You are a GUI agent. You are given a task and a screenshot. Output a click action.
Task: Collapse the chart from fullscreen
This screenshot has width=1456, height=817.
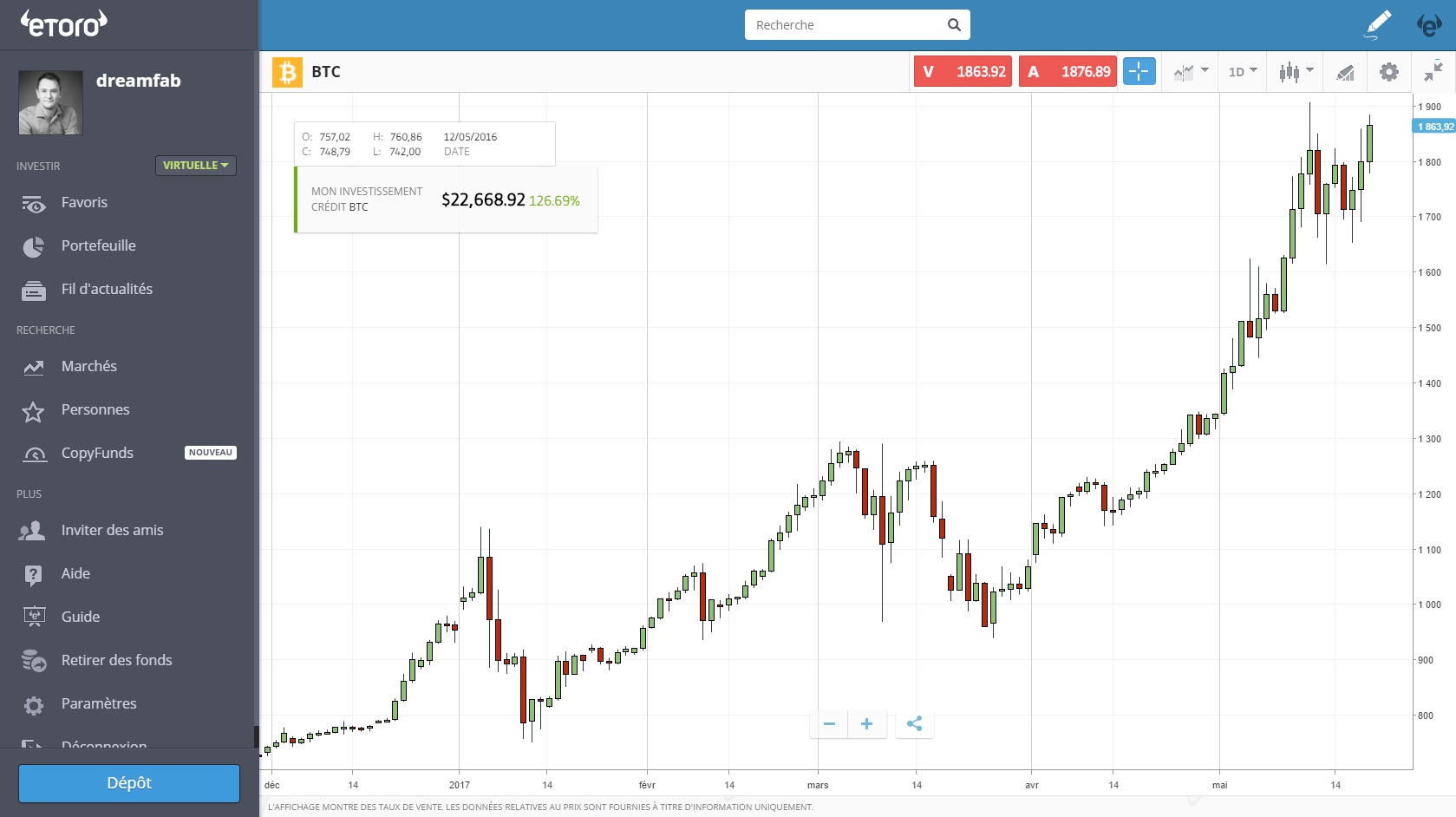(x=1433, y=72)
